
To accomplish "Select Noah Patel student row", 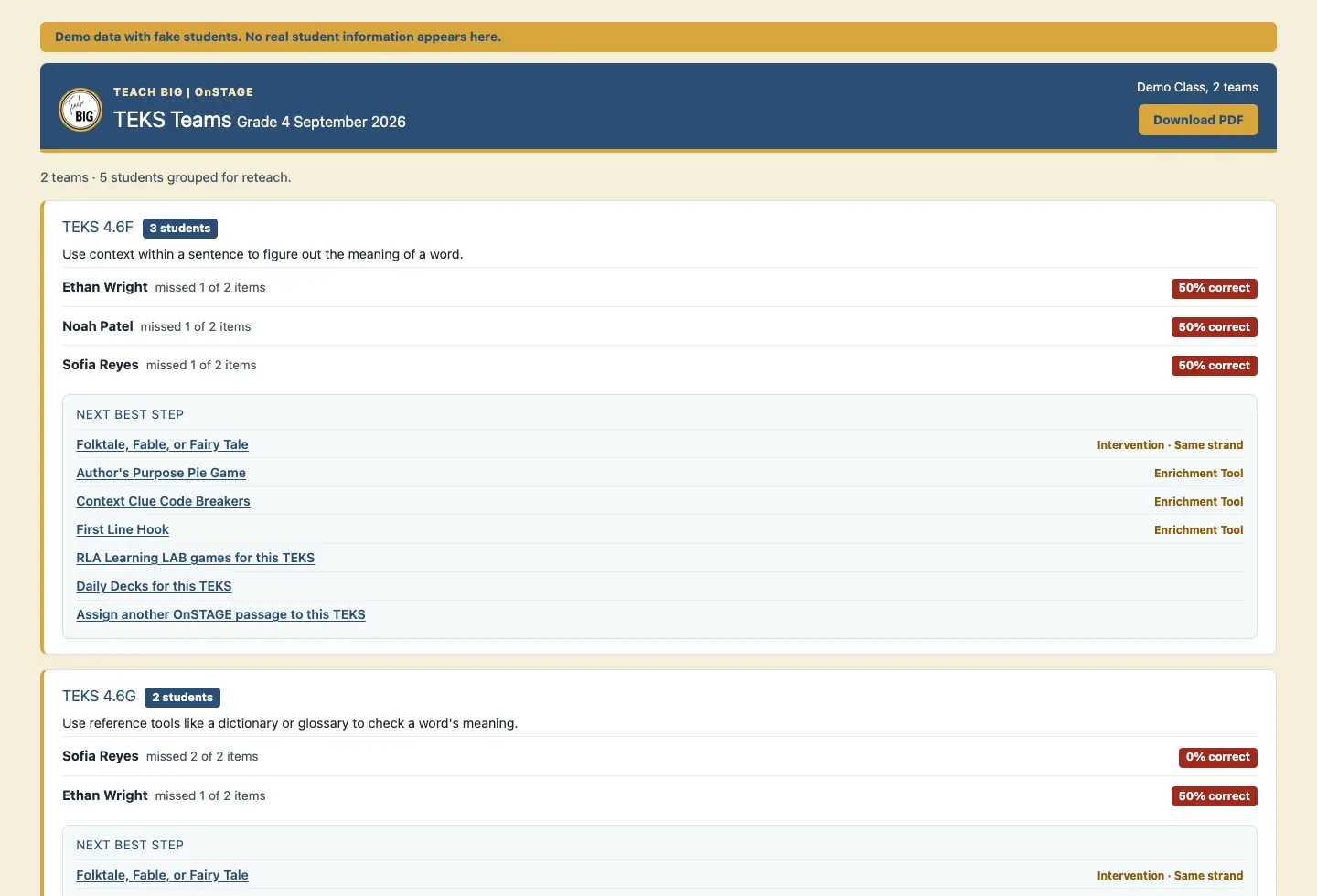I will 659,326.
